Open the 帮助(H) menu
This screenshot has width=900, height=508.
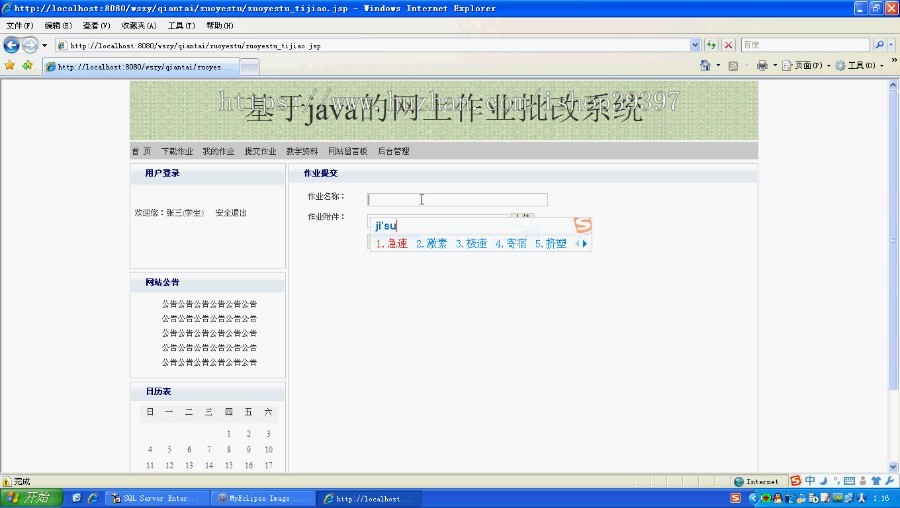pyautogui.click(x=219, y=25)
